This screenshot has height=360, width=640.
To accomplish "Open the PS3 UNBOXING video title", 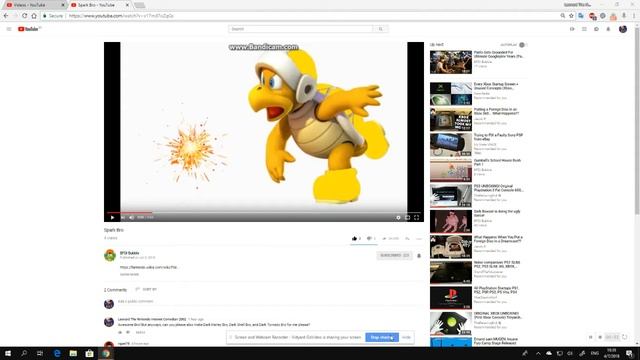I will pyautogui.click(x=498, y=188).
